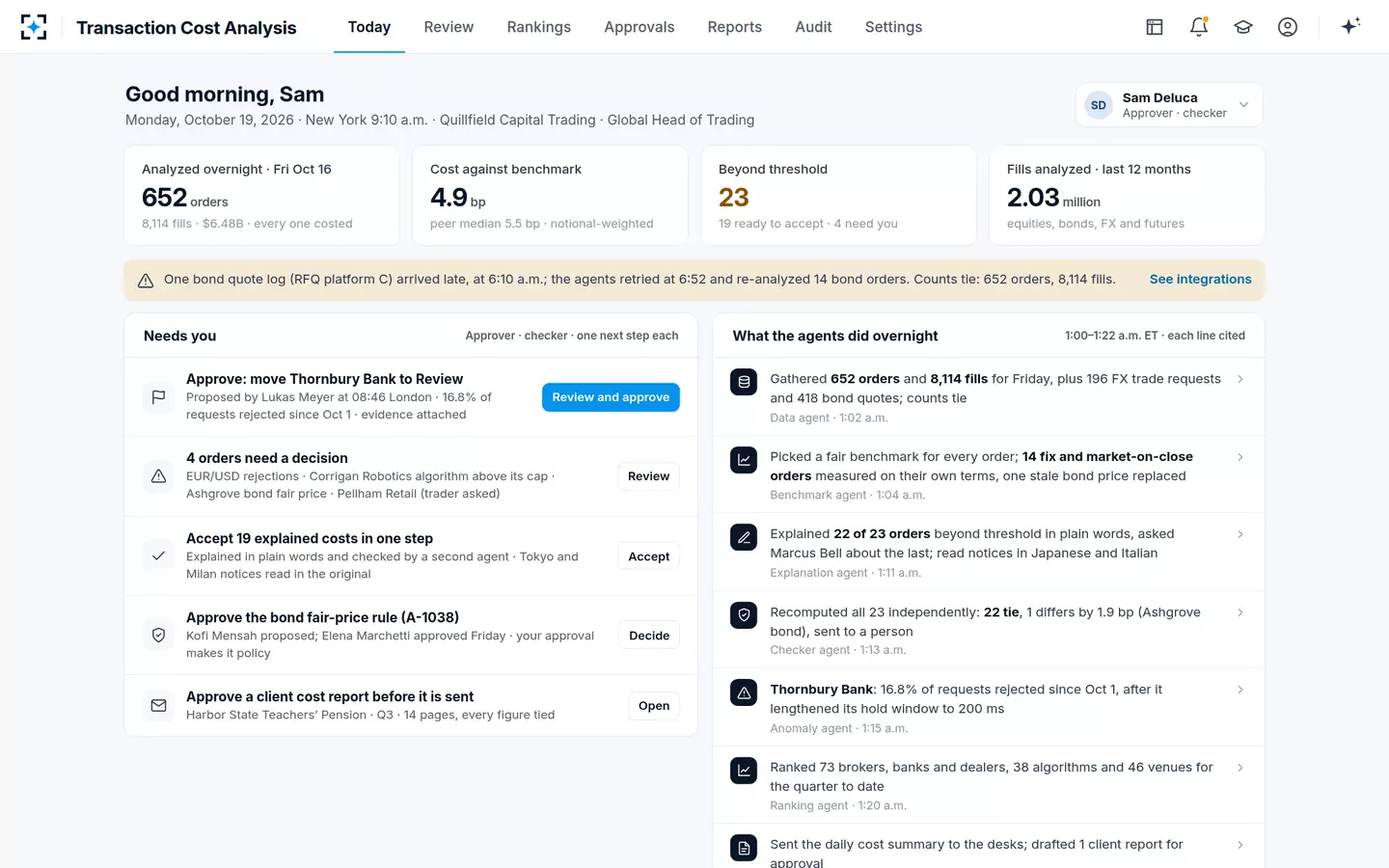The height and width of the screenshot is (868, 1389).
Task: Expand the Ranked 73 brokers entry
Action: (989, 785)
